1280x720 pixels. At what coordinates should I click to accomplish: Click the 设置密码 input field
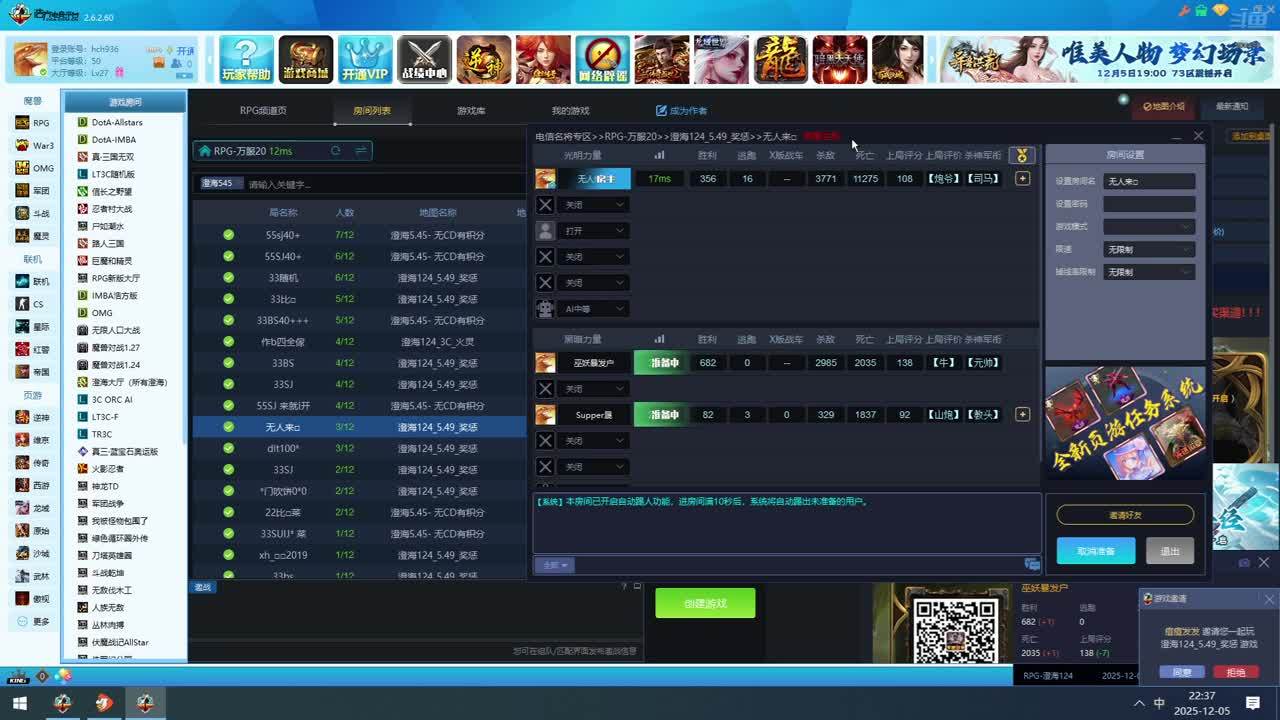point(1149,204)
